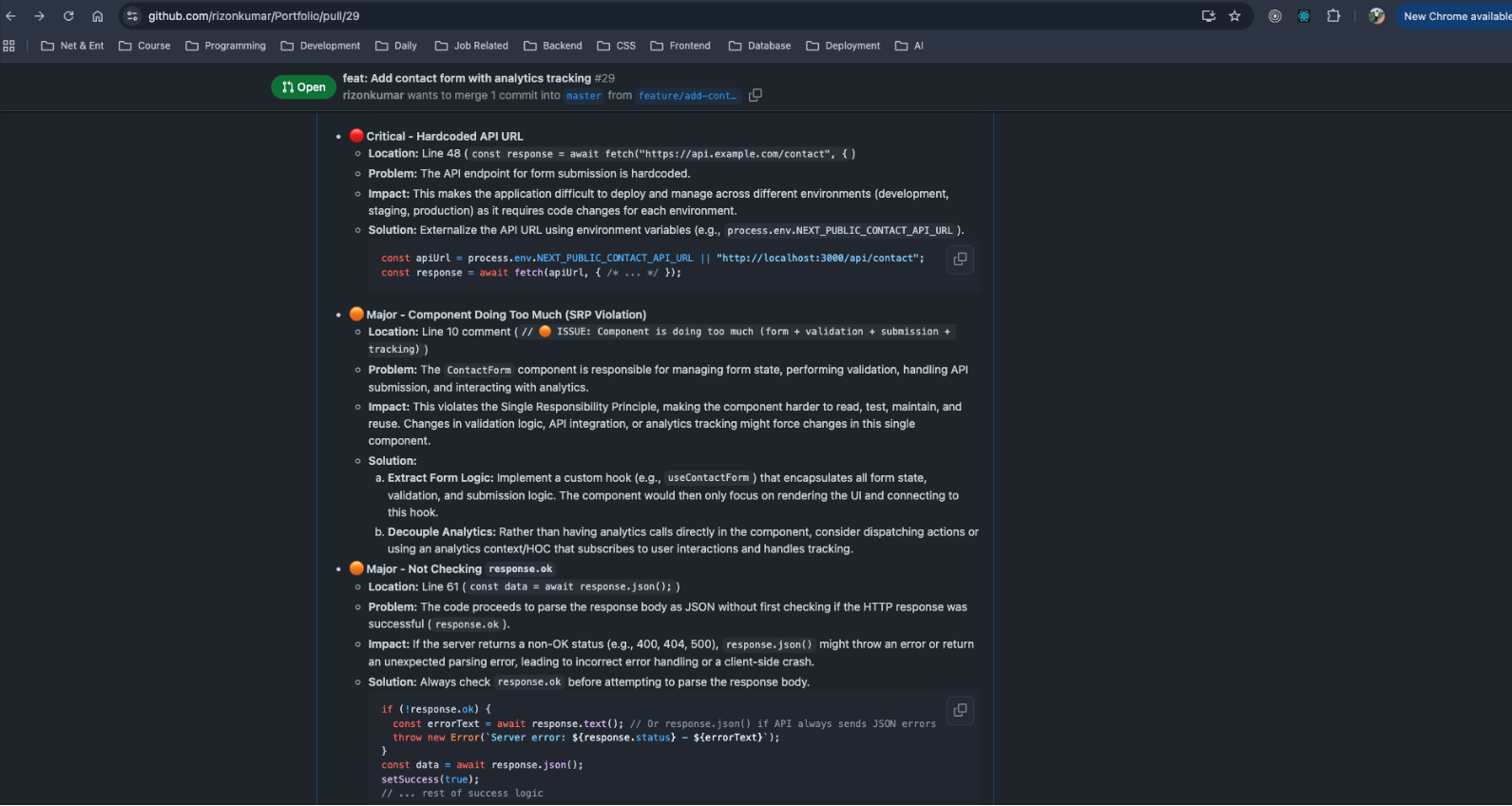Bookmark this page with the star

pos(1234,16)
